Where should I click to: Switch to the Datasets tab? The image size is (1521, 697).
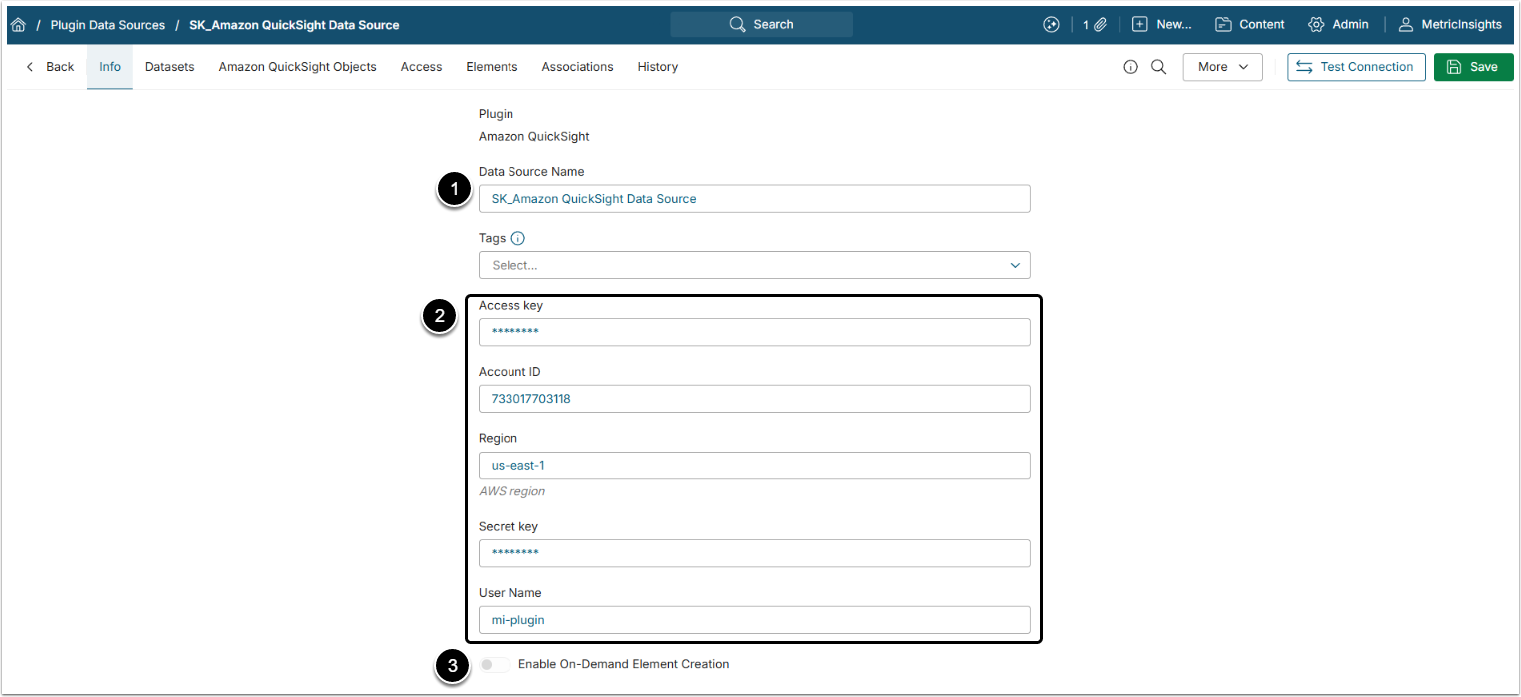pos(169,67)
